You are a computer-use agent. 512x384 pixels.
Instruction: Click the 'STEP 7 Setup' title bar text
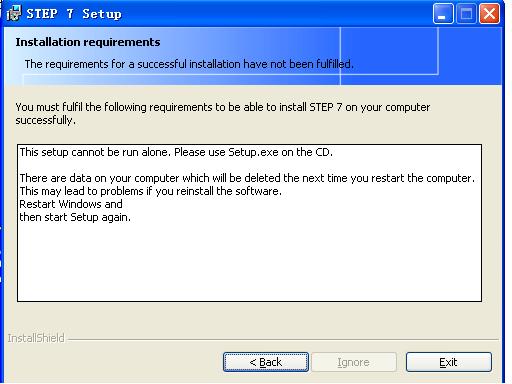pos(74,14)
